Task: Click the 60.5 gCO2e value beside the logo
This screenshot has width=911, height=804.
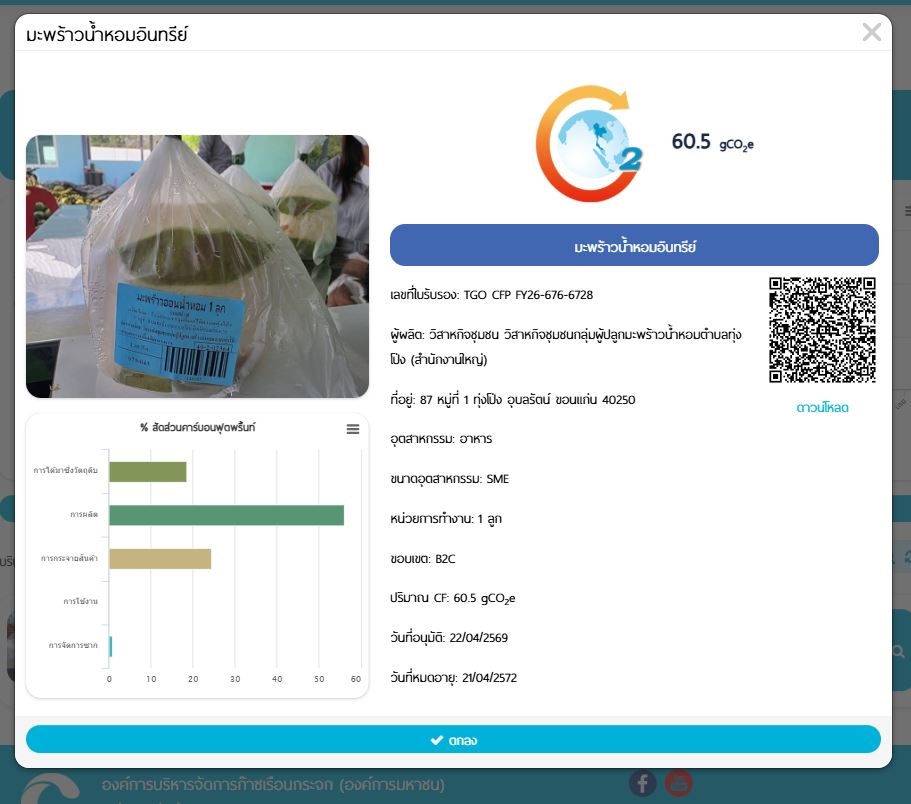Action: click(712, 142)
